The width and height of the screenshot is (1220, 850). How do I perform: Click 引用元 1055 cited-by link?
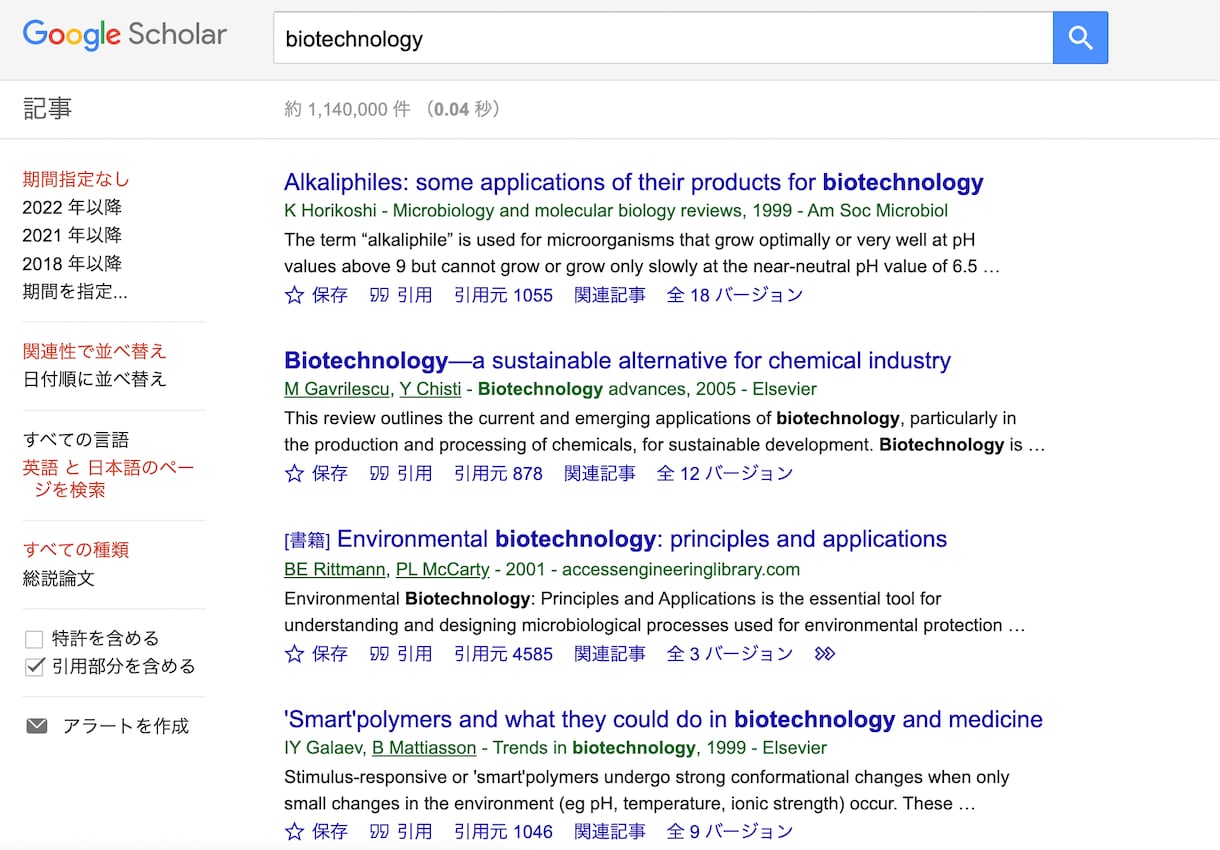pos(503,295)
